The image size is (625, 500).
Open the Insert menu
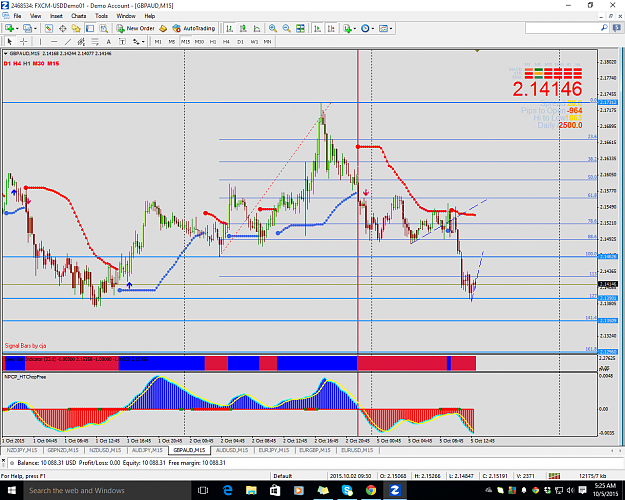tap(56, 16)
